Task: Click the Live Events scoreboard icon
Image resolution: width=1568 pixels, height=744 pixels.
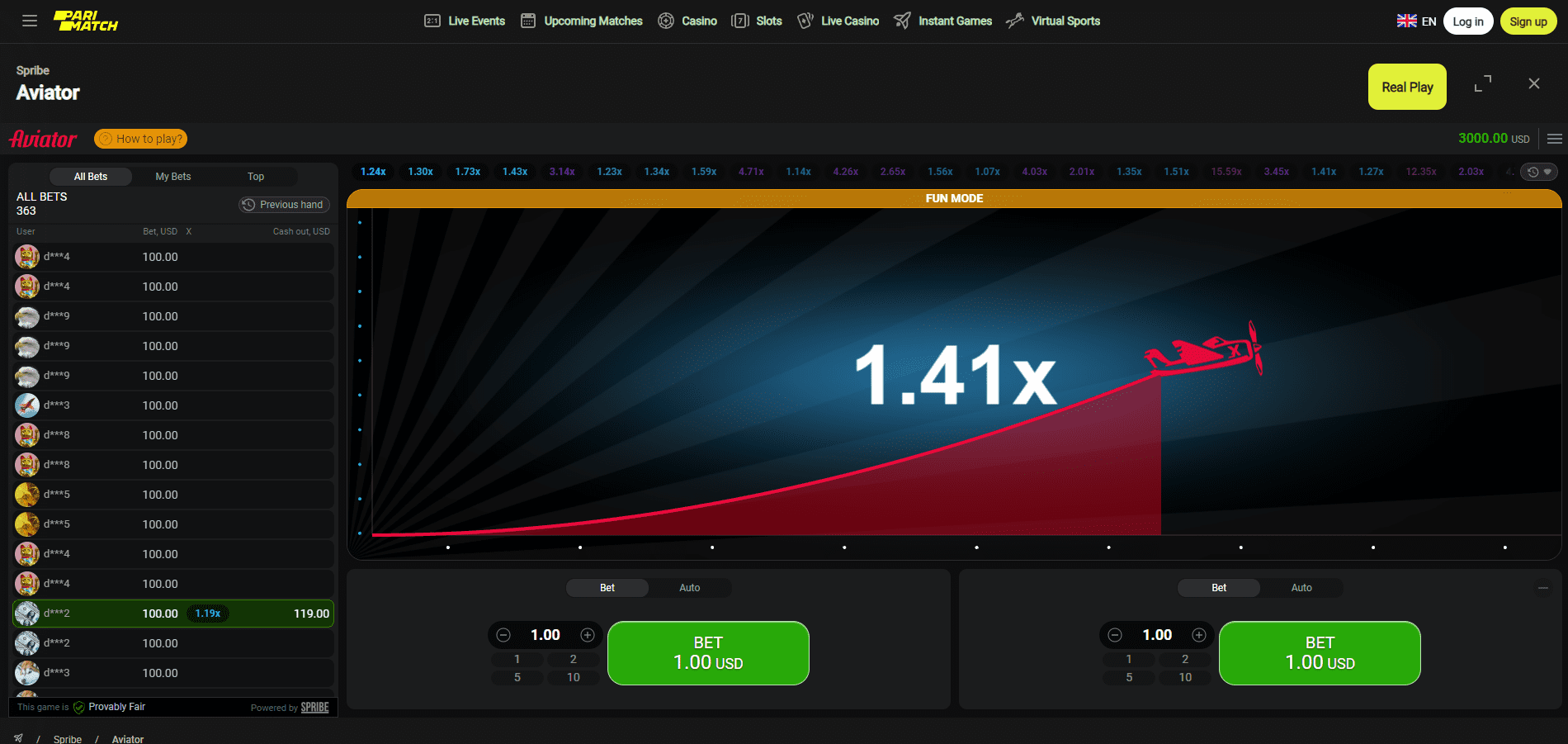Action: coord(432,21)
